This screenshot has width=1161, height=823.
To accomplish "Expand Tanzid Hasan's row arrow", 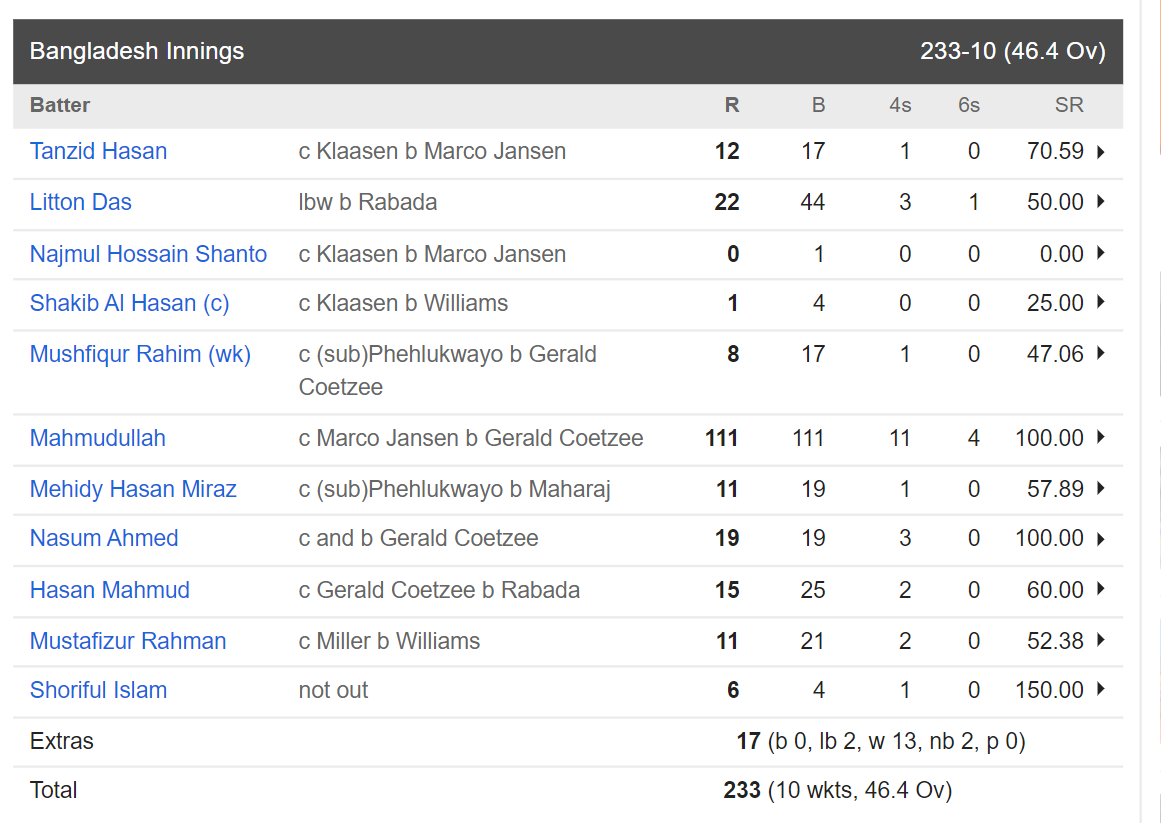I will pyautogui.click(x=1101, y=152).
